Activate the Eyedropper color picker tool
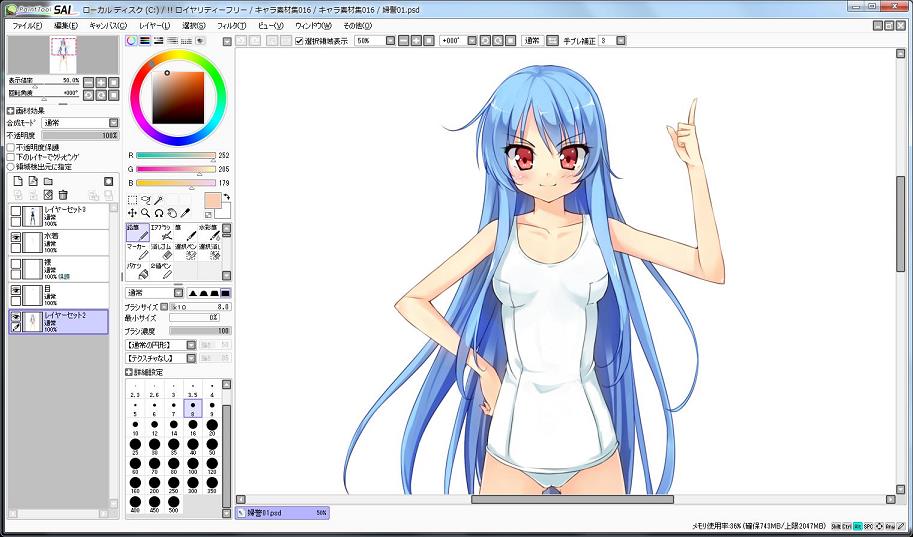913x537 pixels. tap(186, 212)
